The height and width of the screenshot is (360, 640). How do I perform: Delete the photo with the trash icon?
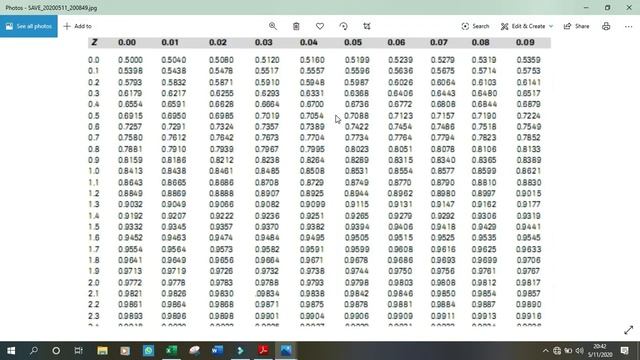coord(296,26)
